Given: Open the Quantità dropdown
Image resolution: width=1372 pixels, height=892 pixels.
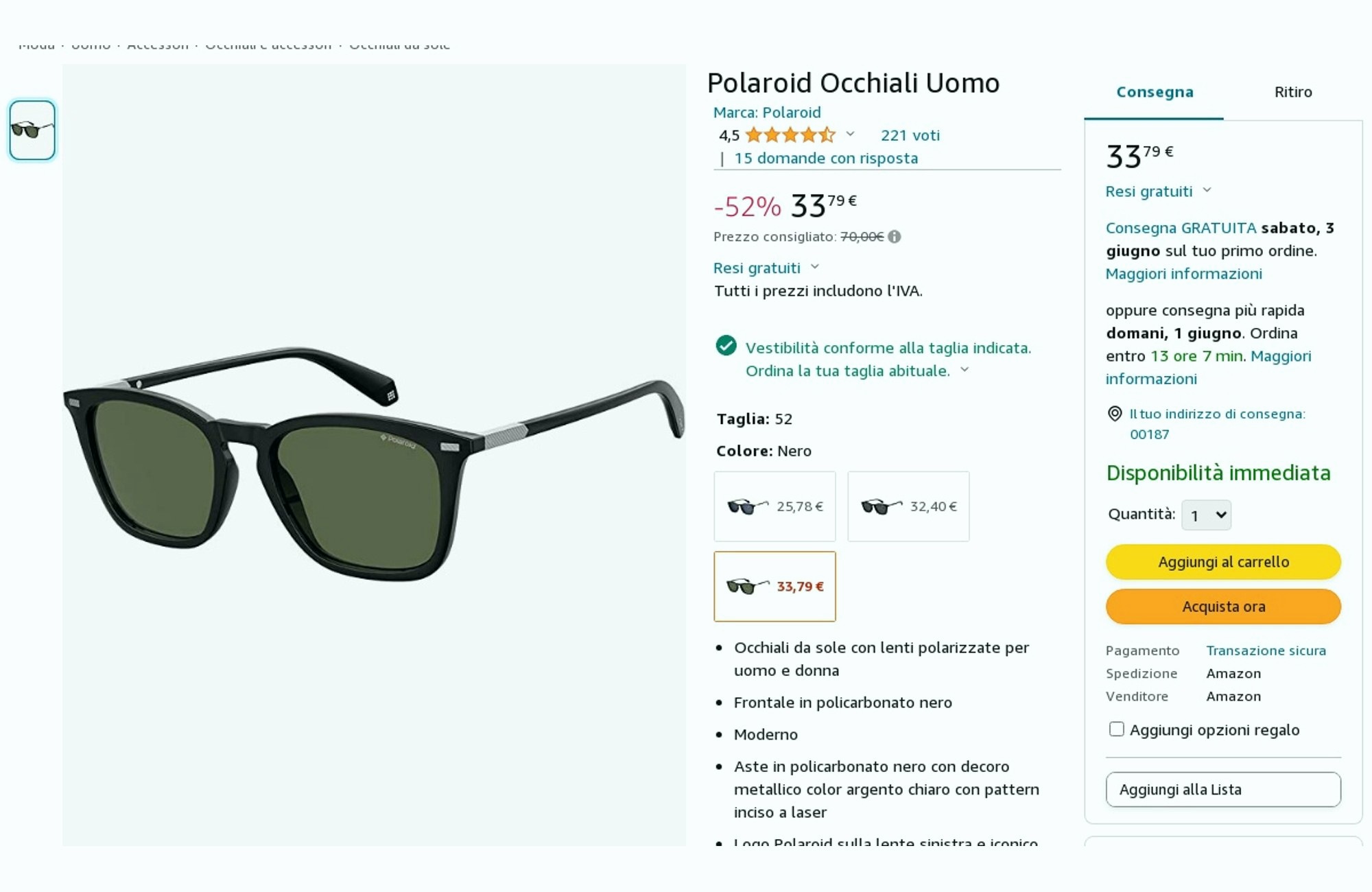Looking at the screenshot, I should click(x=1206, y=515).
